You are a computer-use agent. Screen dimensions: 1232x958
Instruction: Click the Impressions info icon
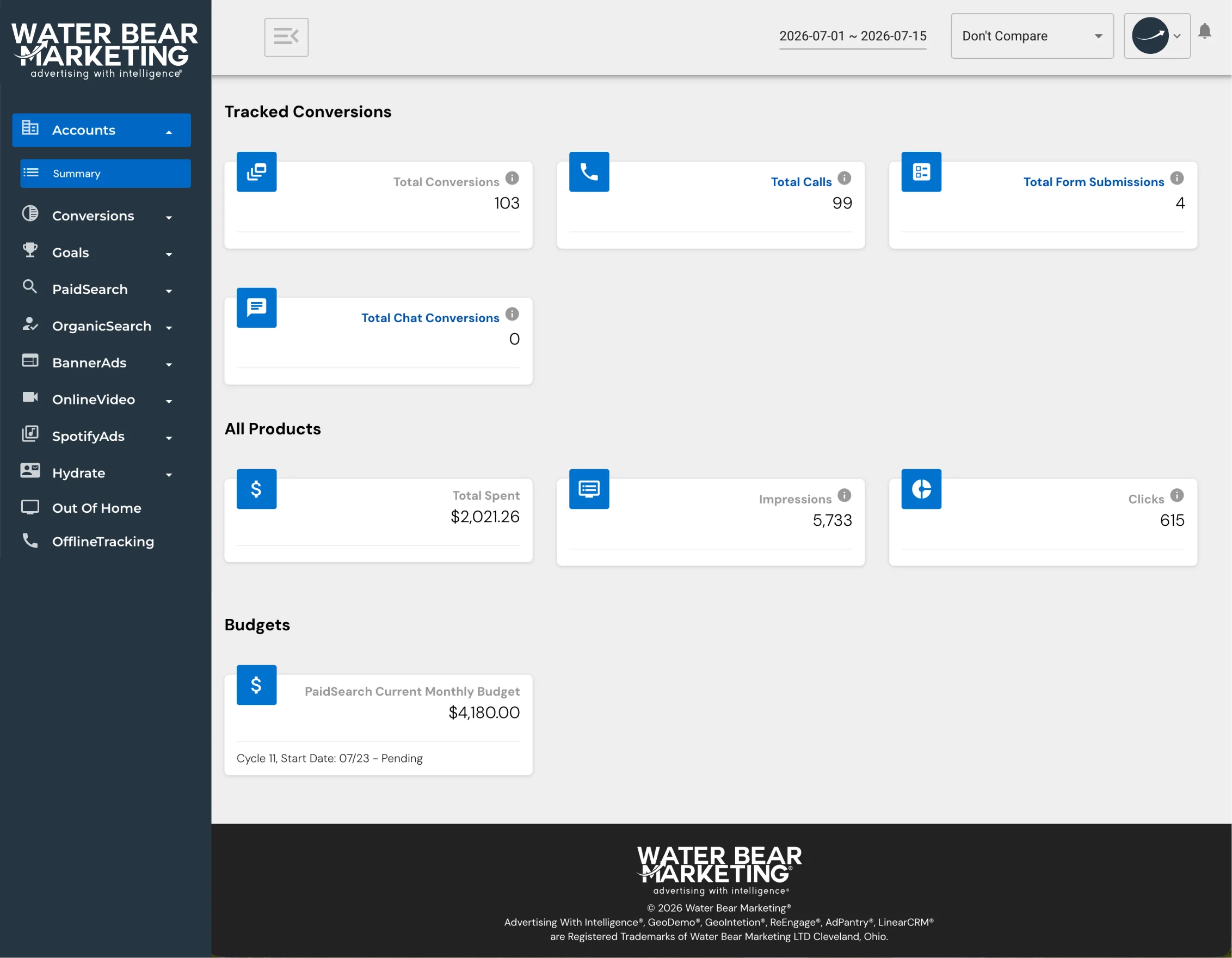click(x=844, y=495)
